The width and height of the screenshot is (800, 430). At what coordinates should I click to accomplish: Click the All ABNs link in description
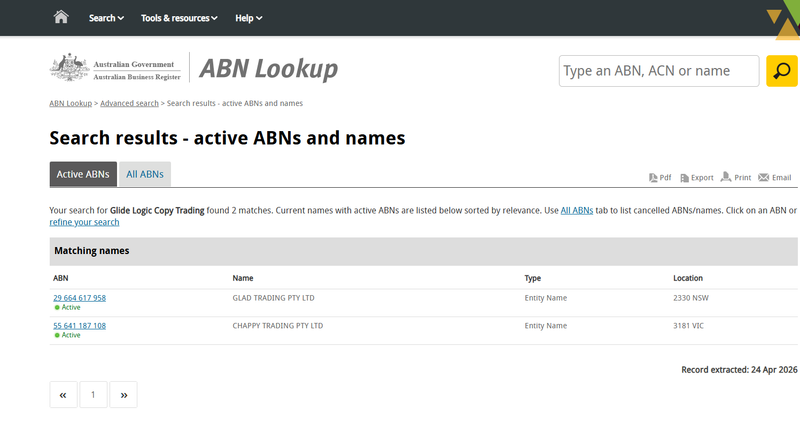[577, 210]
